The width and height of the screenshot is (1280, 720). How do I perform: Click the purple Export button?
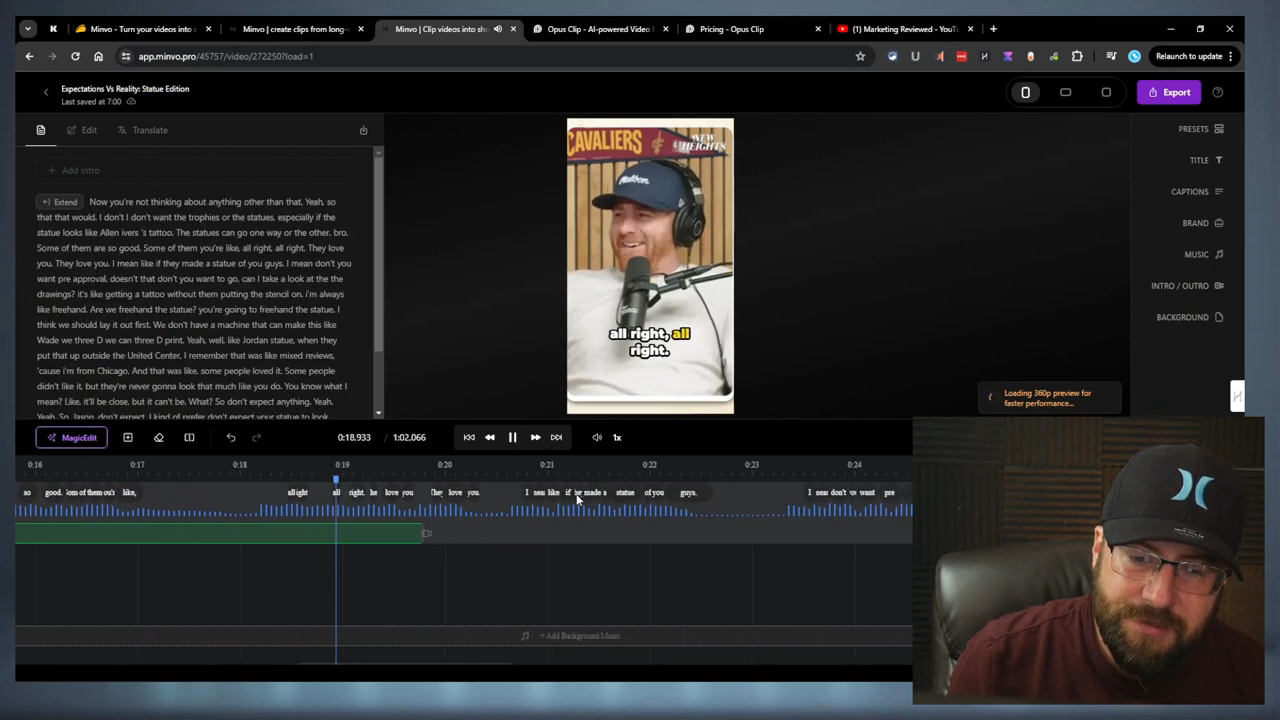[x=1169, y=92]
